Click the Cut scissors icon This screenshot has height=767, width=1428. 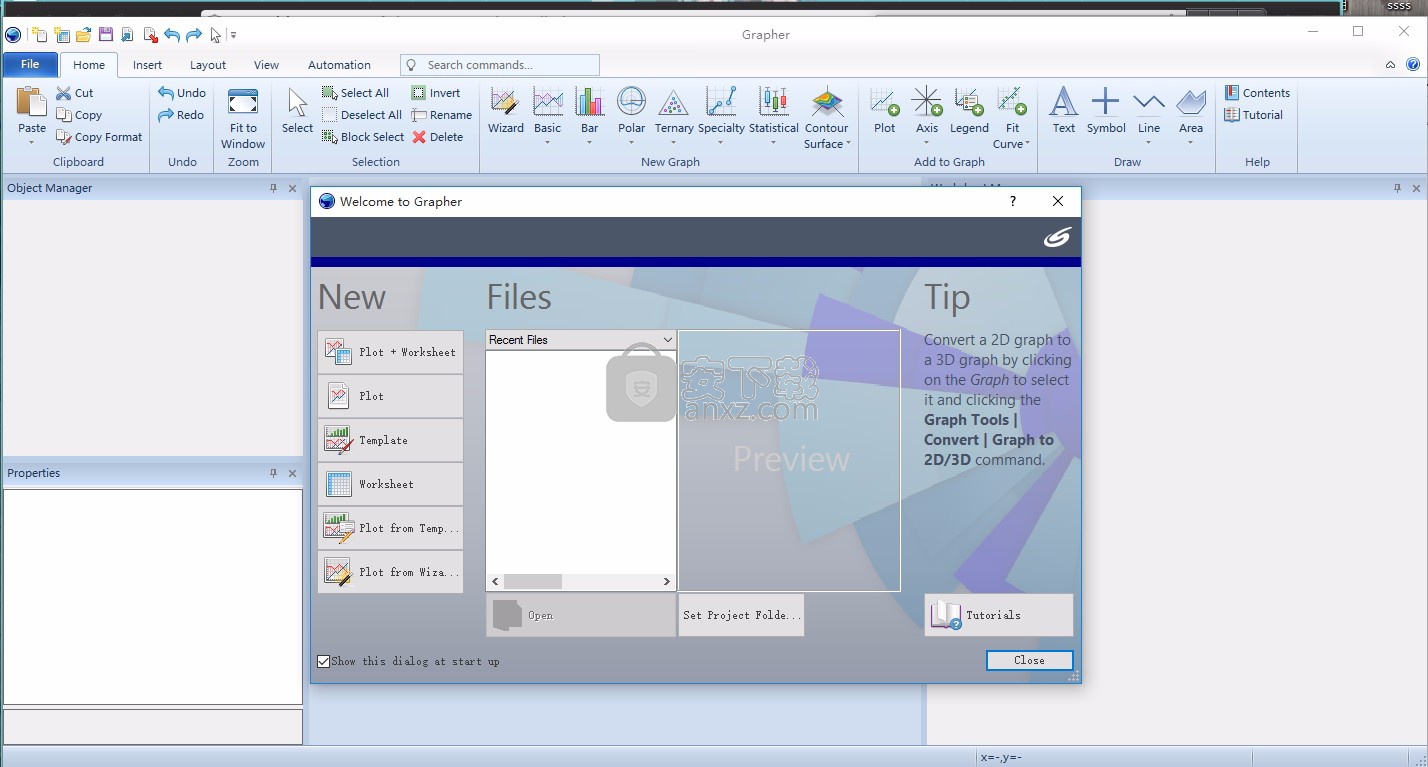tap(64, 93)
